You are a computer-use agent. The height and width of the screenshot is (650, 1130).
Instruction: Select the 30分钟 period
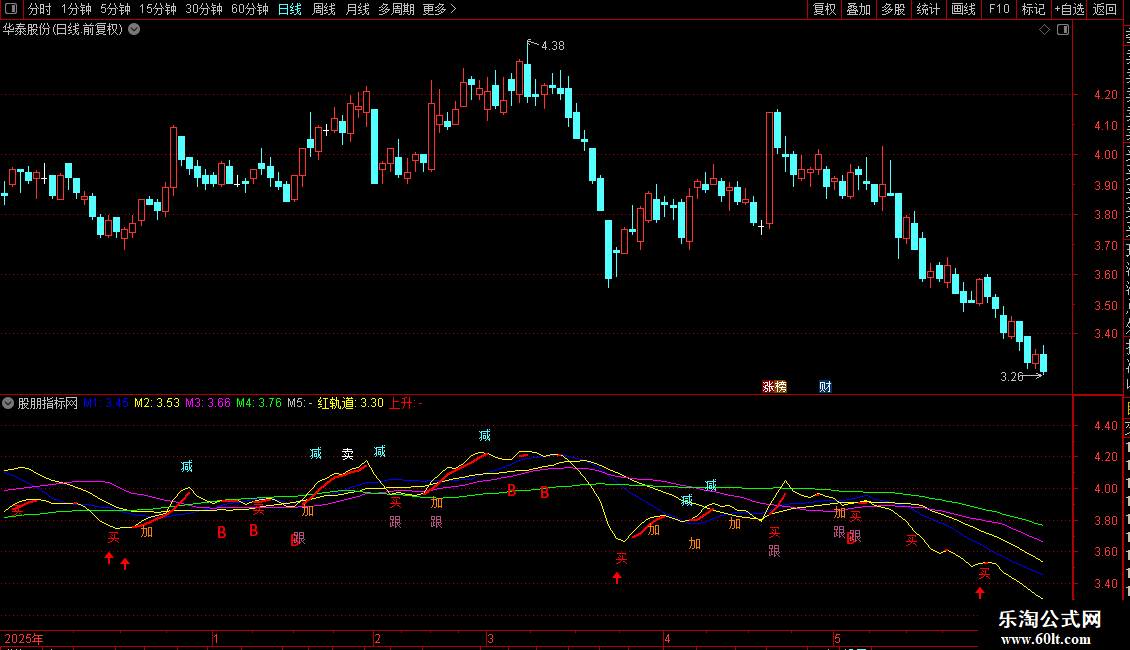point(204,9)
